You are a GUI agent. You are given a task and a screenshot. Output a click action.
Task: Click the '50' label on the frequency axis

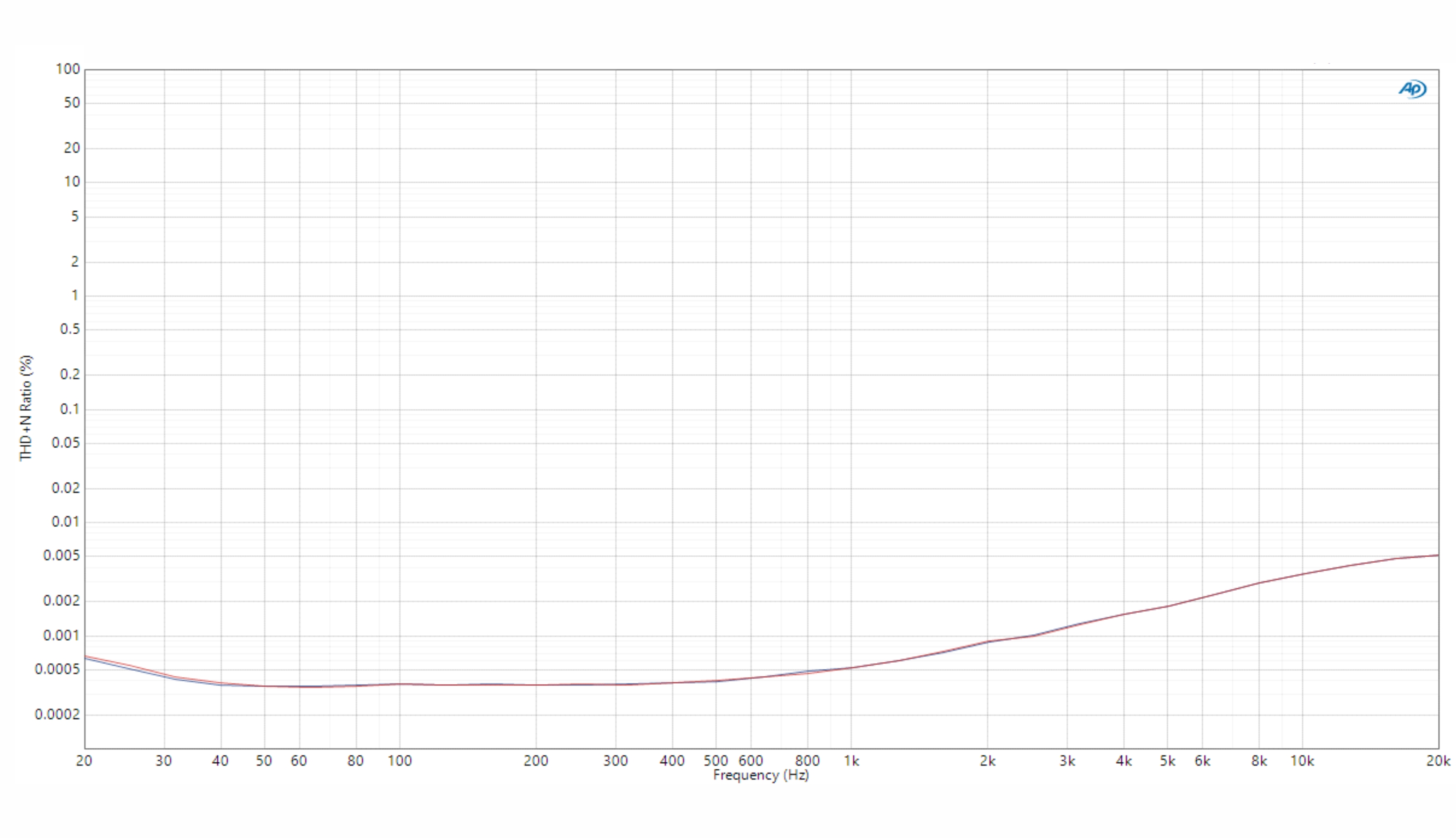(264, 761)
